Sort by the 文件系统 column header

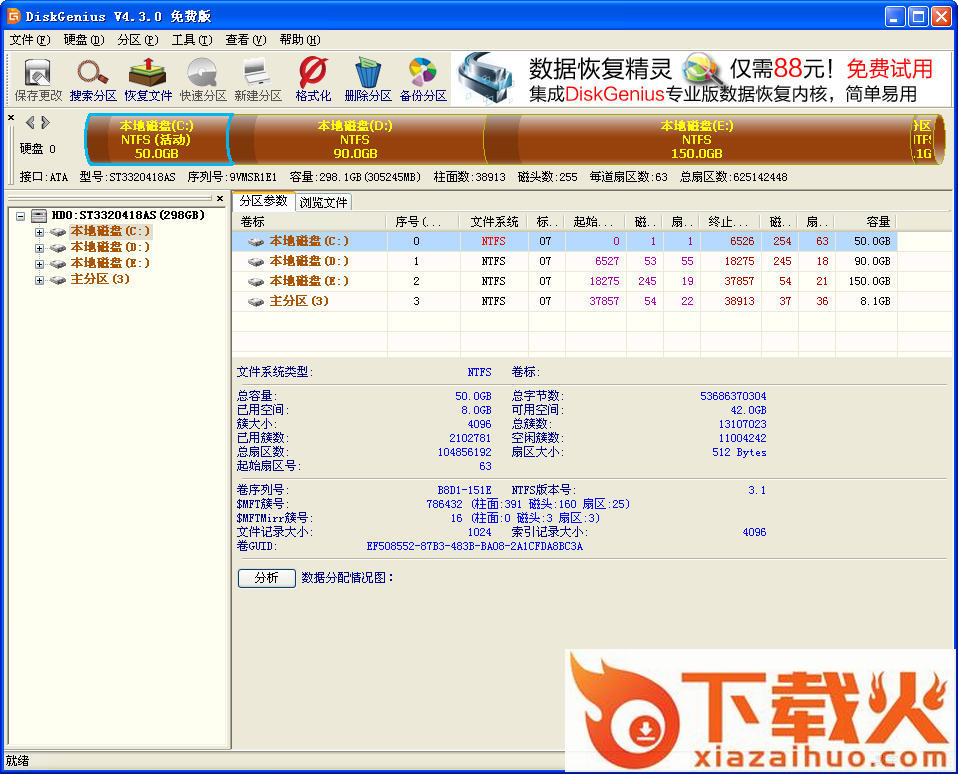click(494, 222)
